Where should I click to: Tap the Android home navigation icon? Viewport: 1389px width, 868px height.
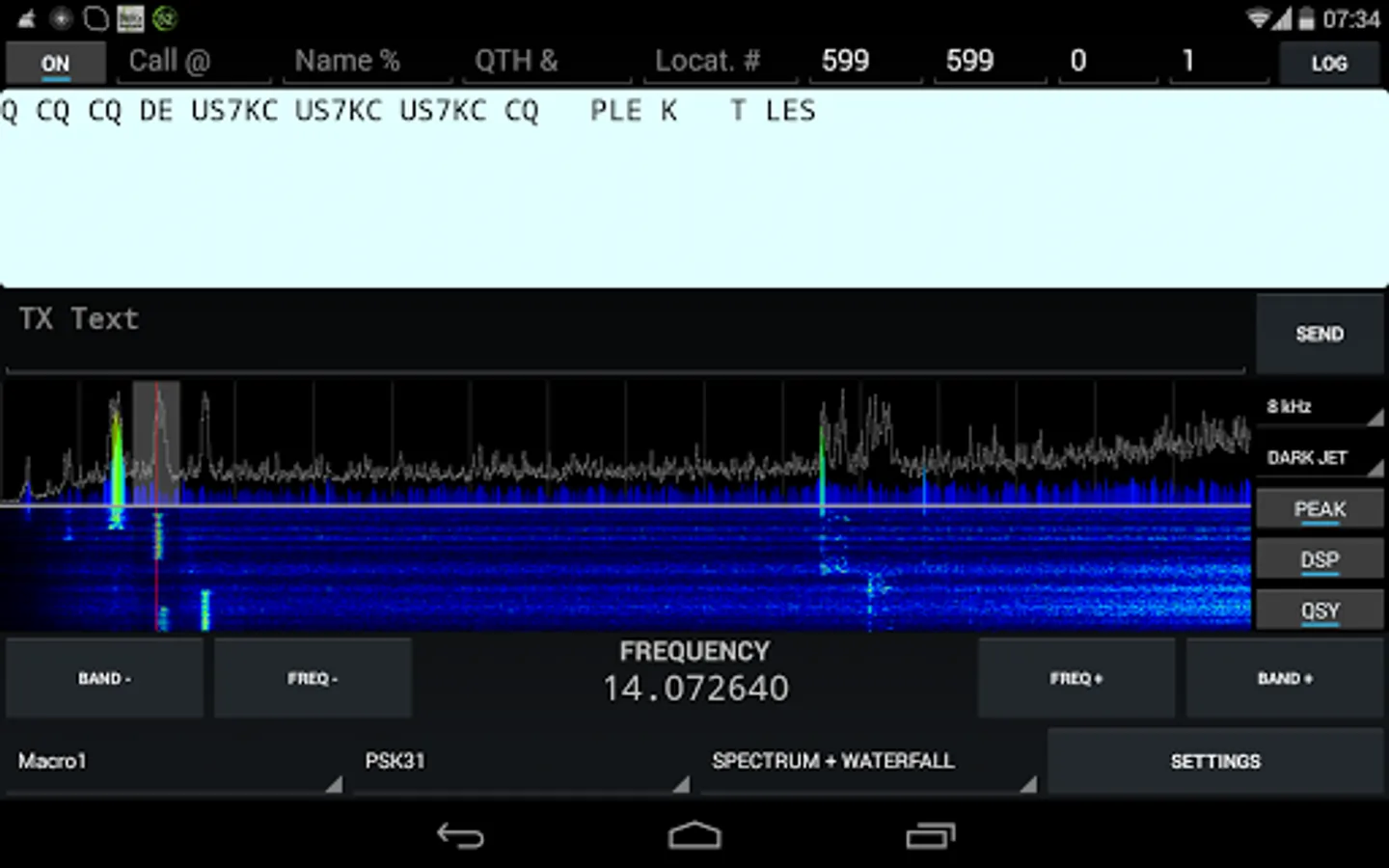pyautogui.click(x=694, y=835)
